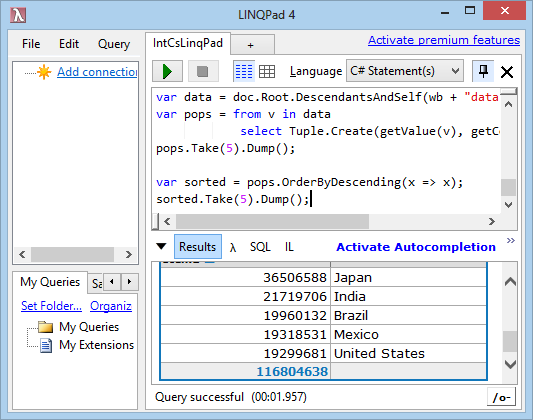
Task: Click Activate Autocompletion link
Action: pos(416,247)
